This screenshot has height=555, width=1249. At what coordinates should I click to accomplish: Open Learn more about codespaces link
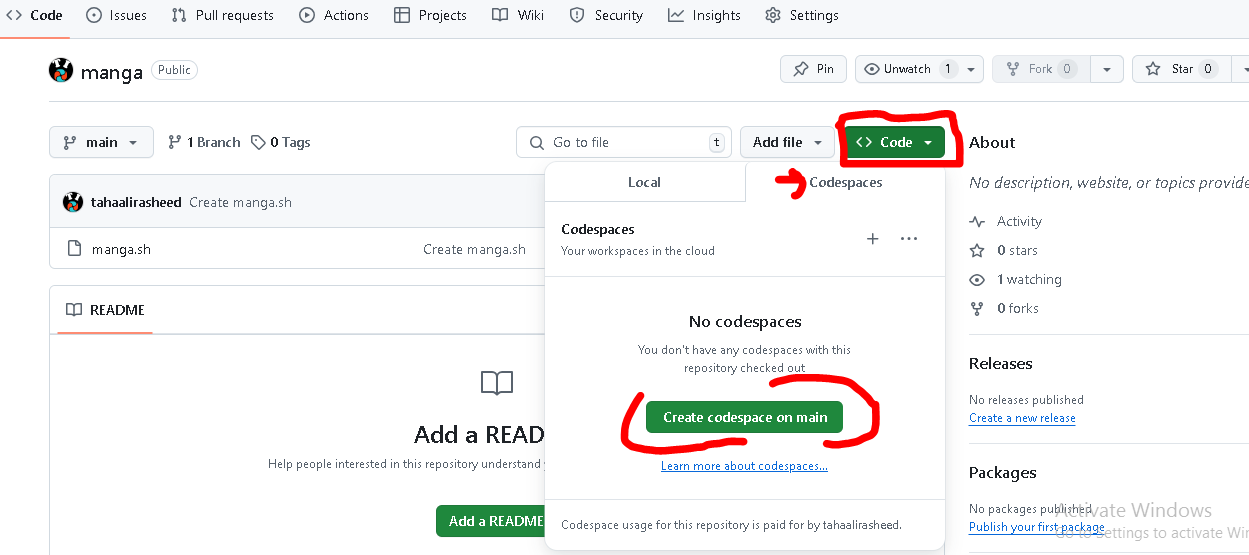[744, 466]
